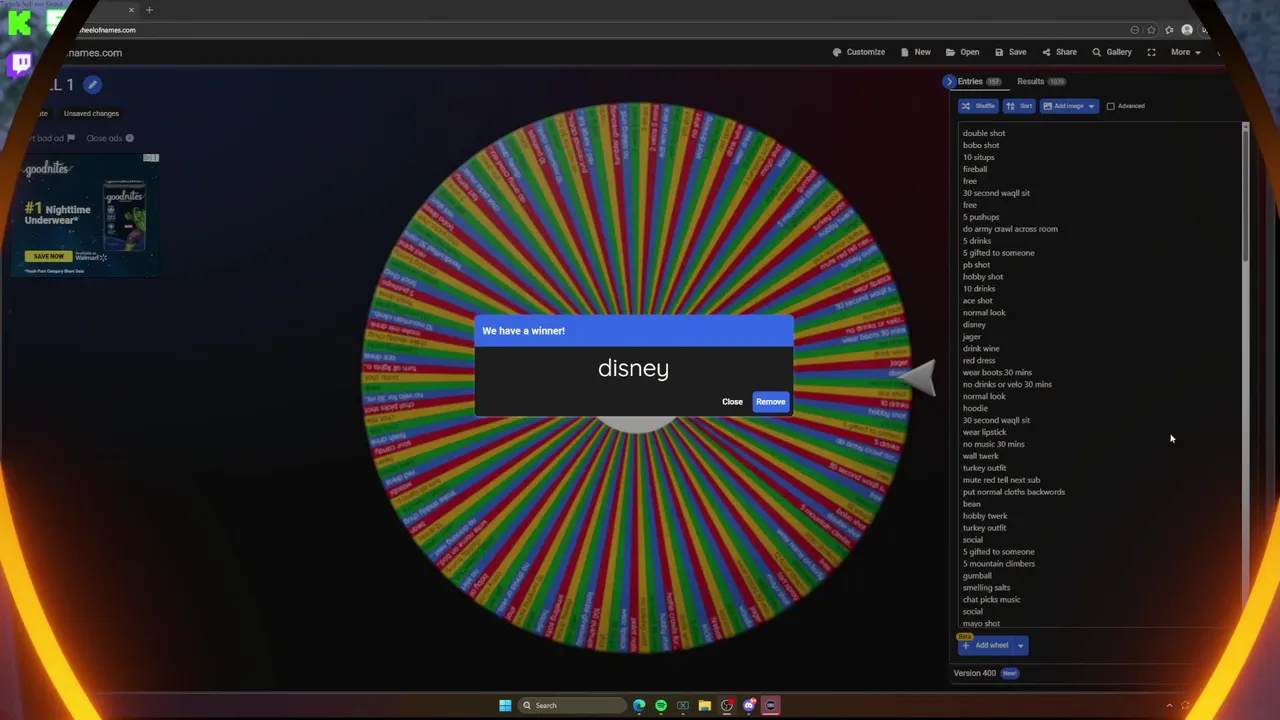Click the 'chat picks music' entry

(x=992, y=600)
